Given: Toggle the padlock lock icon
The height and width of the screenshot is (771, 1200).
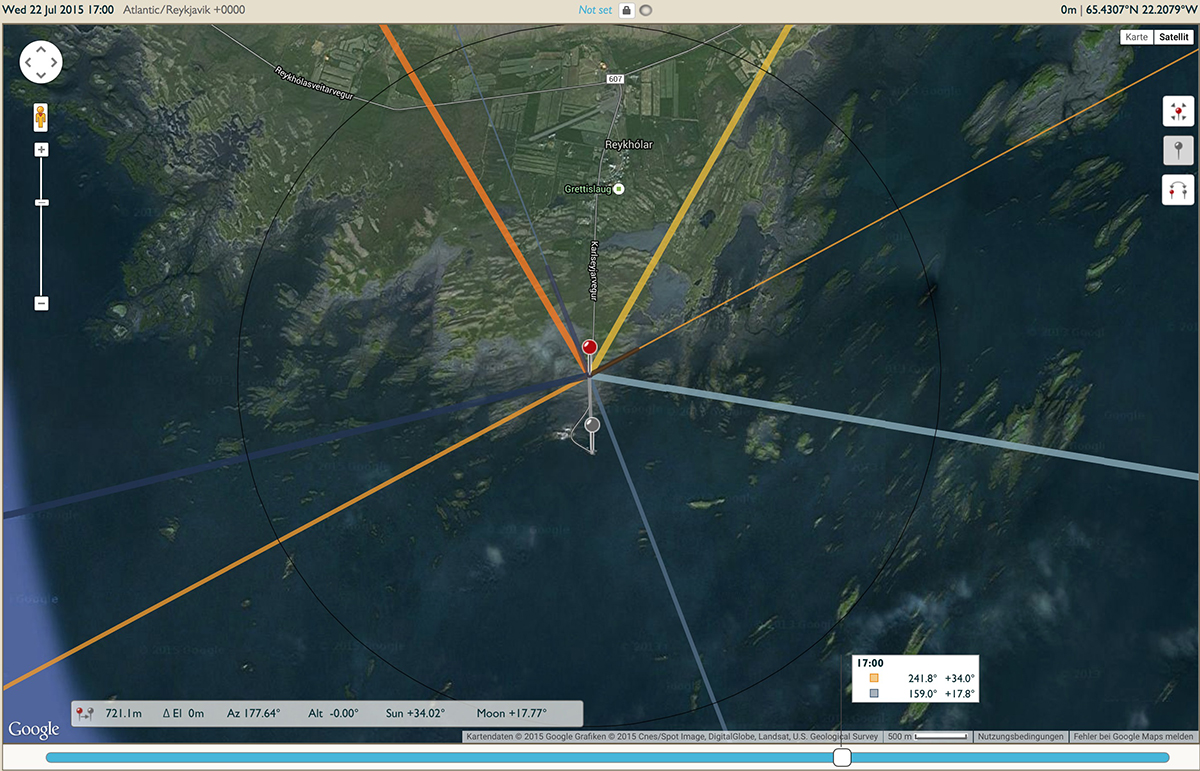Looking at the screenshot, I should (x=626, y=10).
